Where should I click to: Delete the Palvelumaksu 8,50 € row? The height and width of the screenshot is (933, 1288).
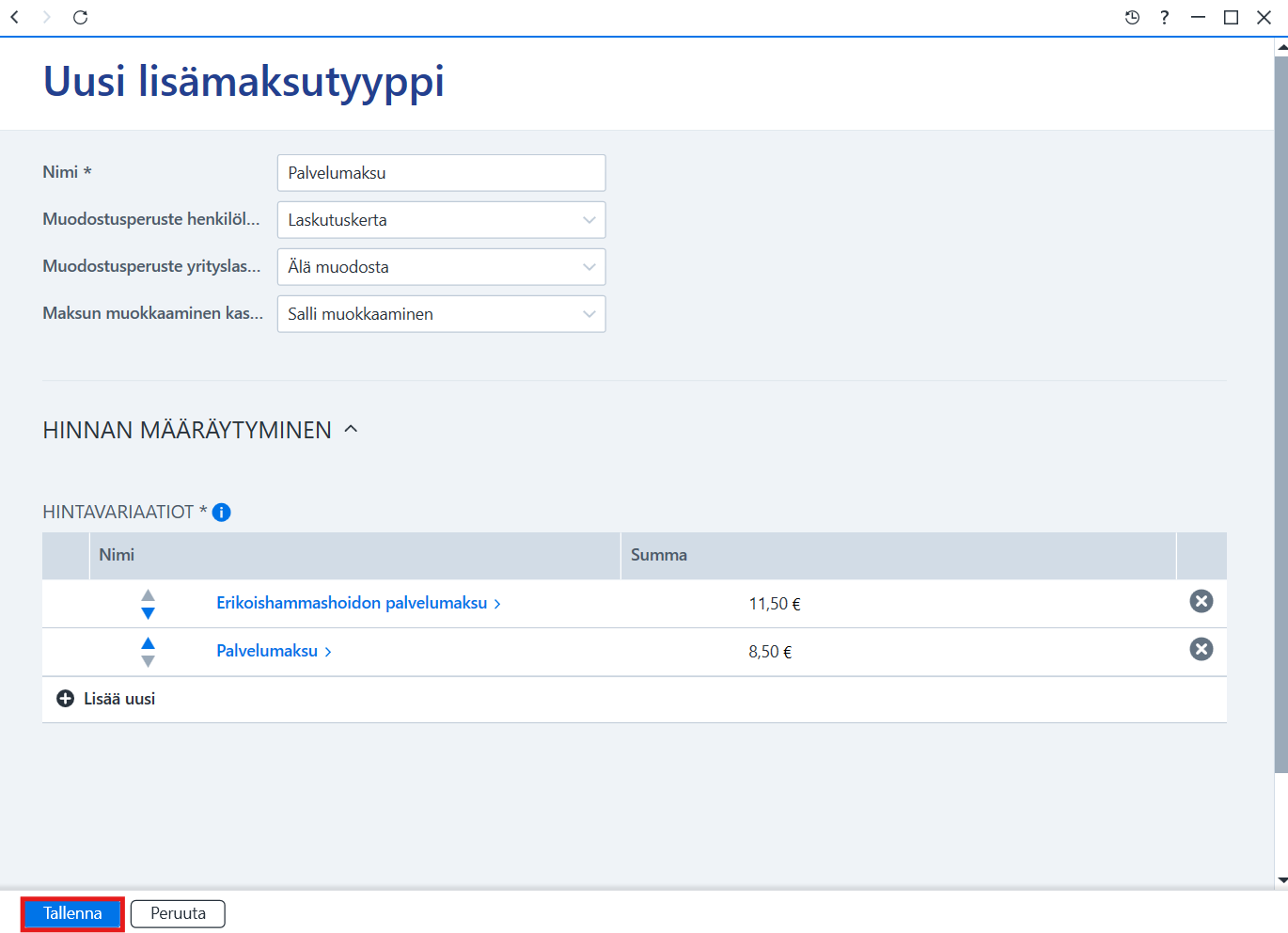tap(1202, 649)
